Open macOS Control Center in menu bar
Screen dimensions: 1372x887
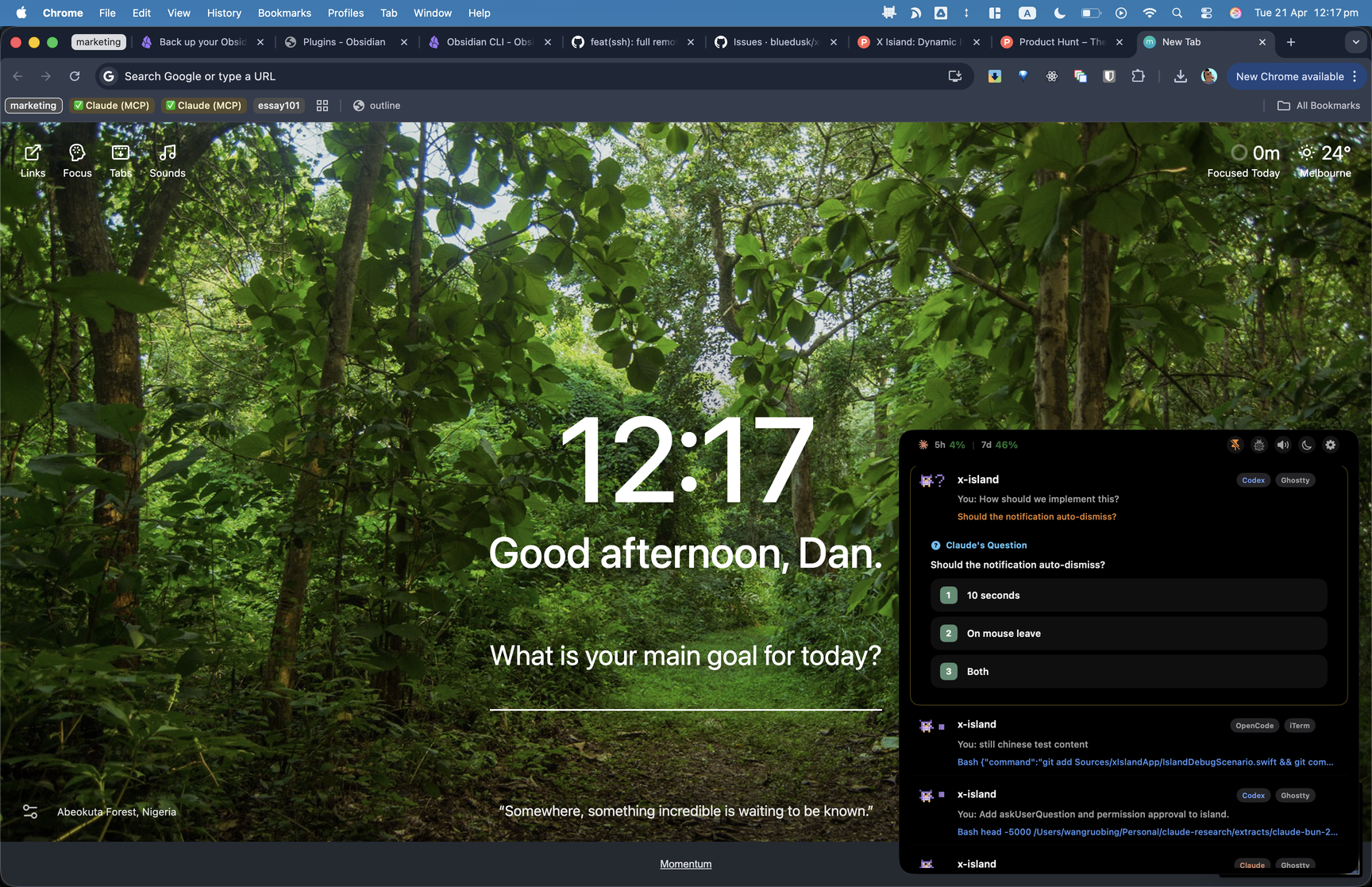tap(1206, 13)
